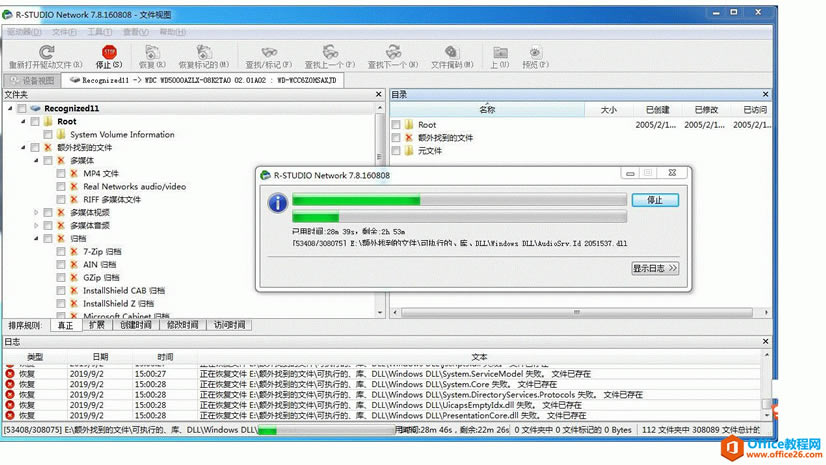Open the 文件(F) menu
826x465 pixels.
click(x=64, y=32)
